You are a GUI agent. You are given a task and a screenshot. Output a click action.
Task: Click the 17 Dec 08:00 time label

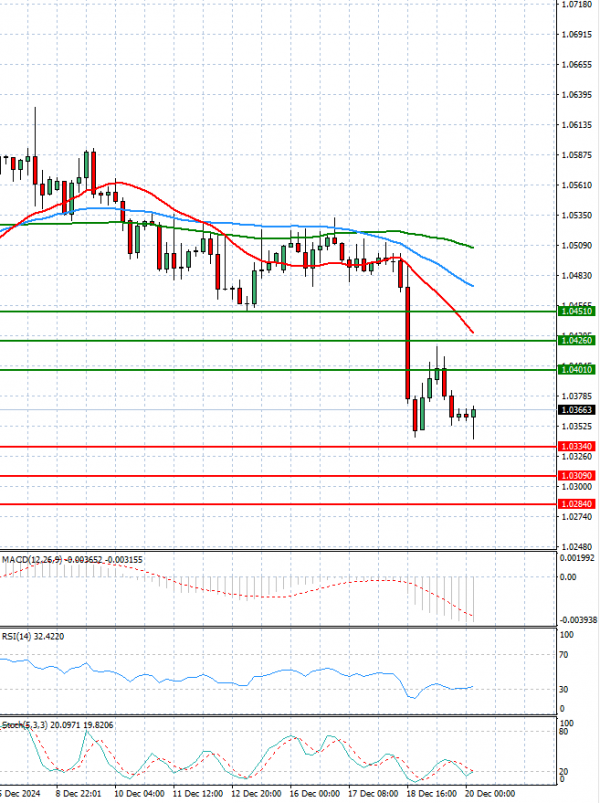[x=373, y=794]
